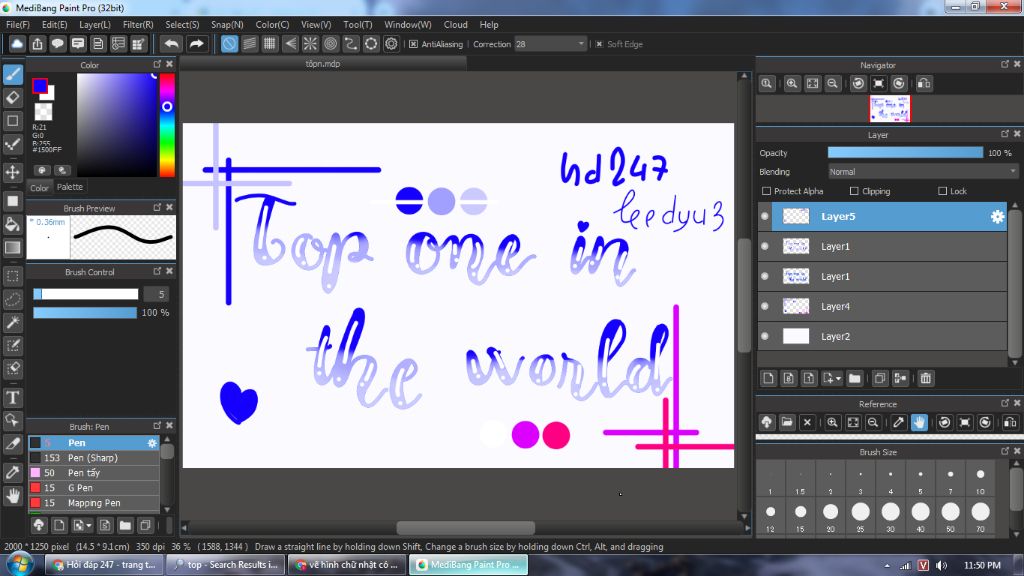1024x576 pixels.
Task: Open the Layer menu
Action: click(x=95, y=24)
